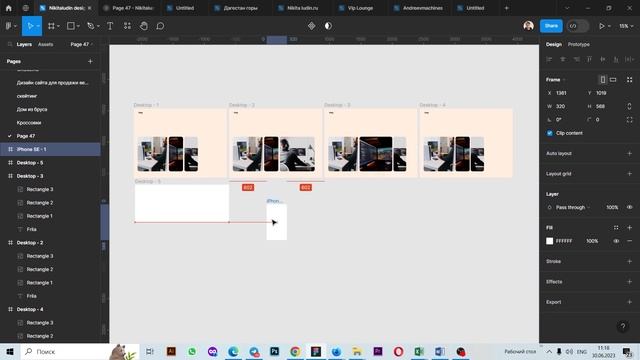Toggle Clip content checkbox
This screenshot has height=360, width=640.
(549, 133)
